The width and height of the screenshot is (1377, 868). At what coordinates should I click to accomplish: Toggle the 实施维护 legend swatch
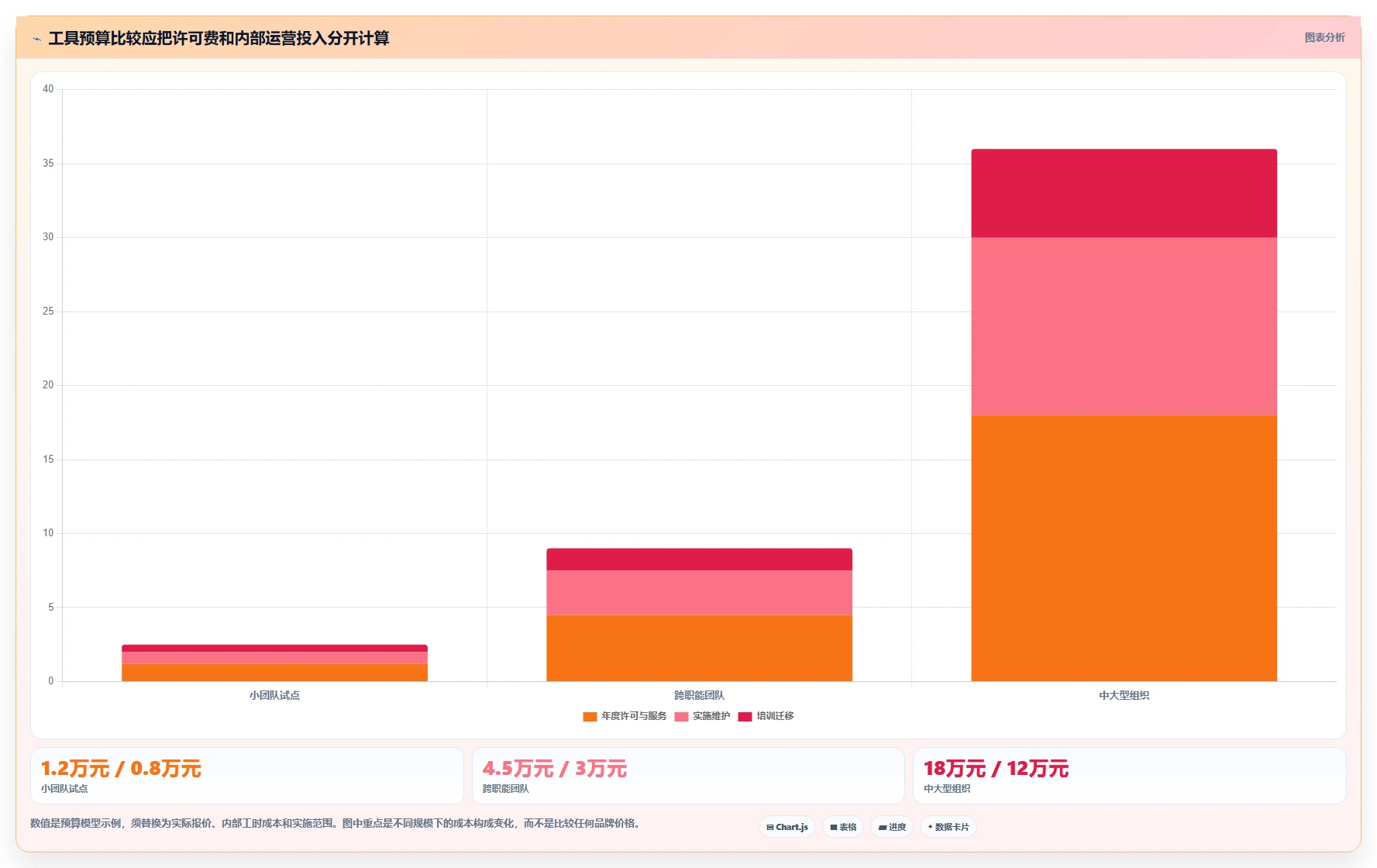(x=681, y=717)
